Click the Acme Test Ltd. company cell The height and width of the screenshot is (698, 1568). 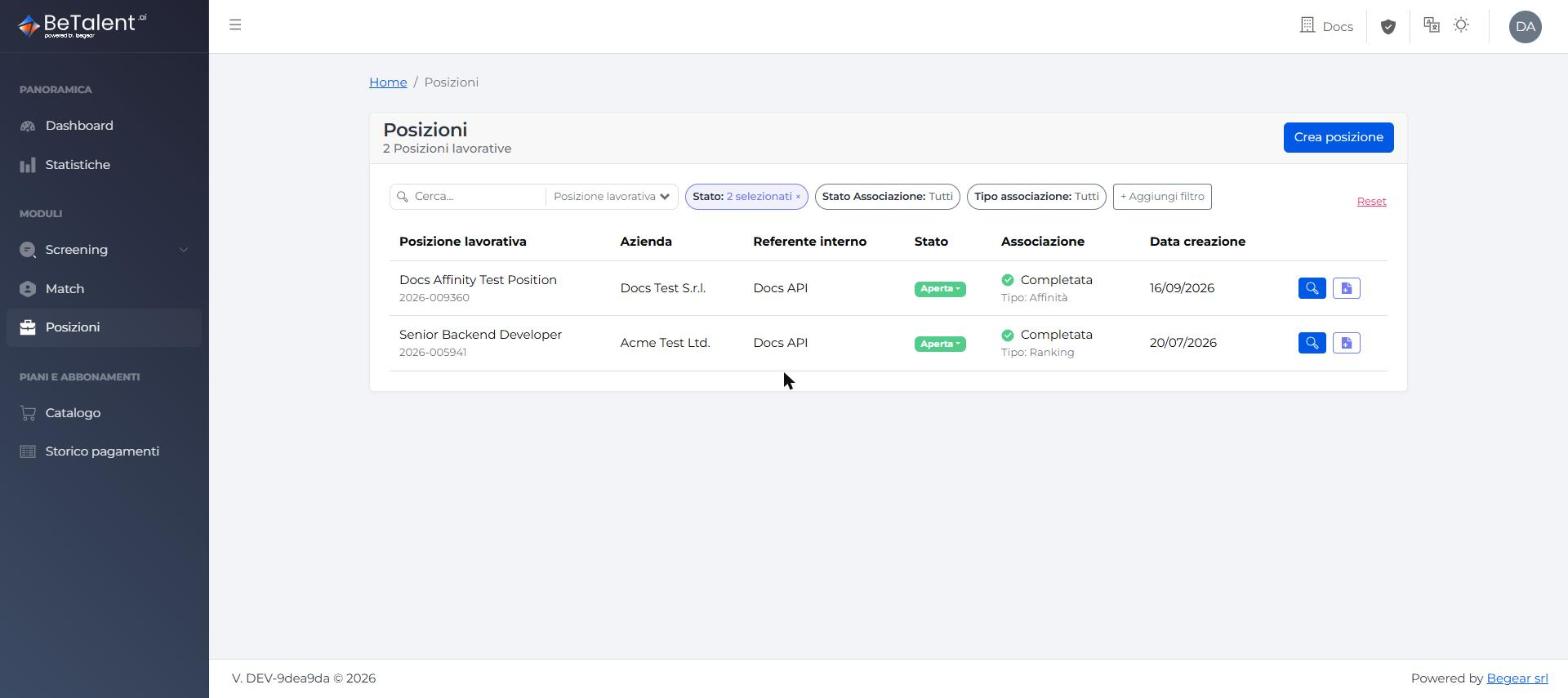coord(665,343)
